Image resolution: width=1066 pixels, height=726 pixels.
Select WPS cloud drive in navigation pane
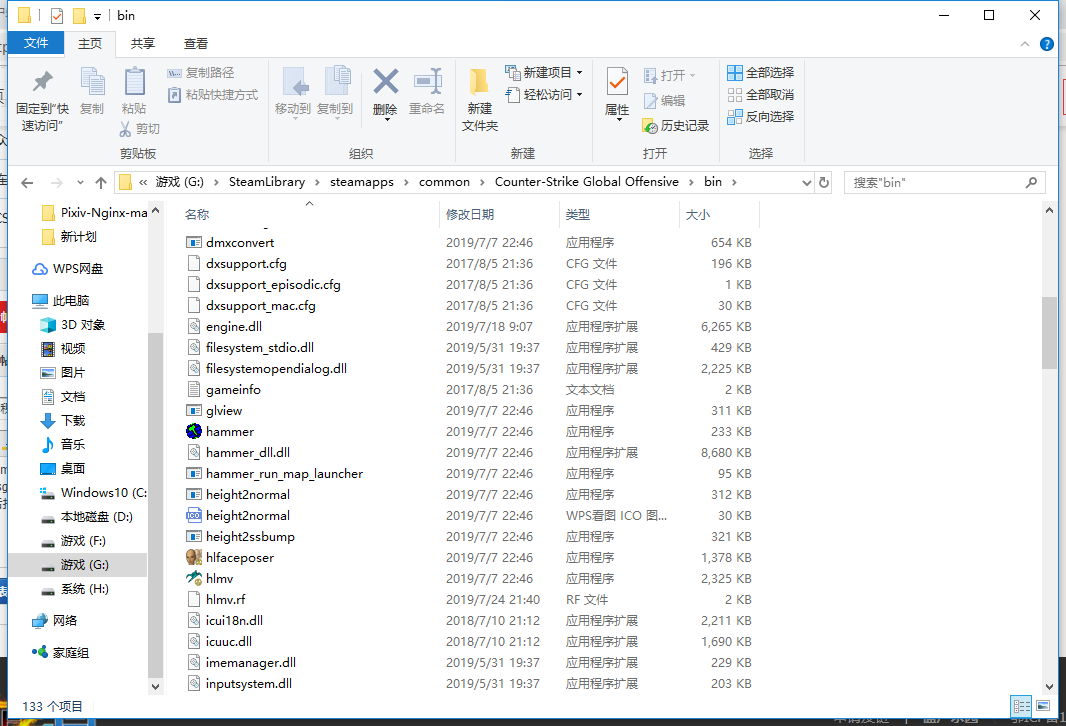coord(68,269)
